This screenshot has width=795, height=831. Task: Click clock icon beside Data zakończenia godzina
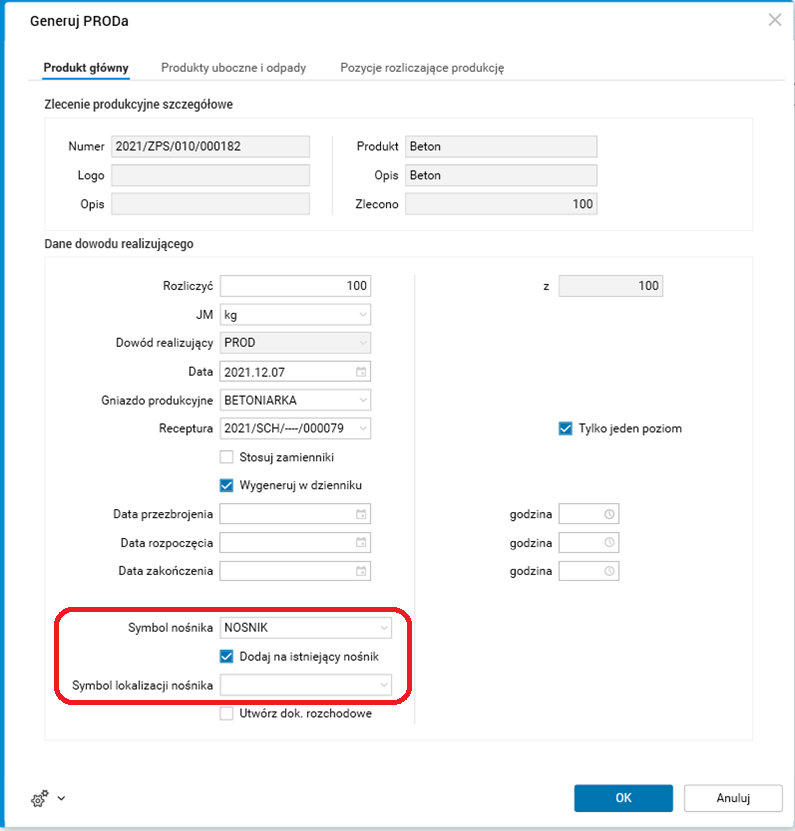coord(608,572)
